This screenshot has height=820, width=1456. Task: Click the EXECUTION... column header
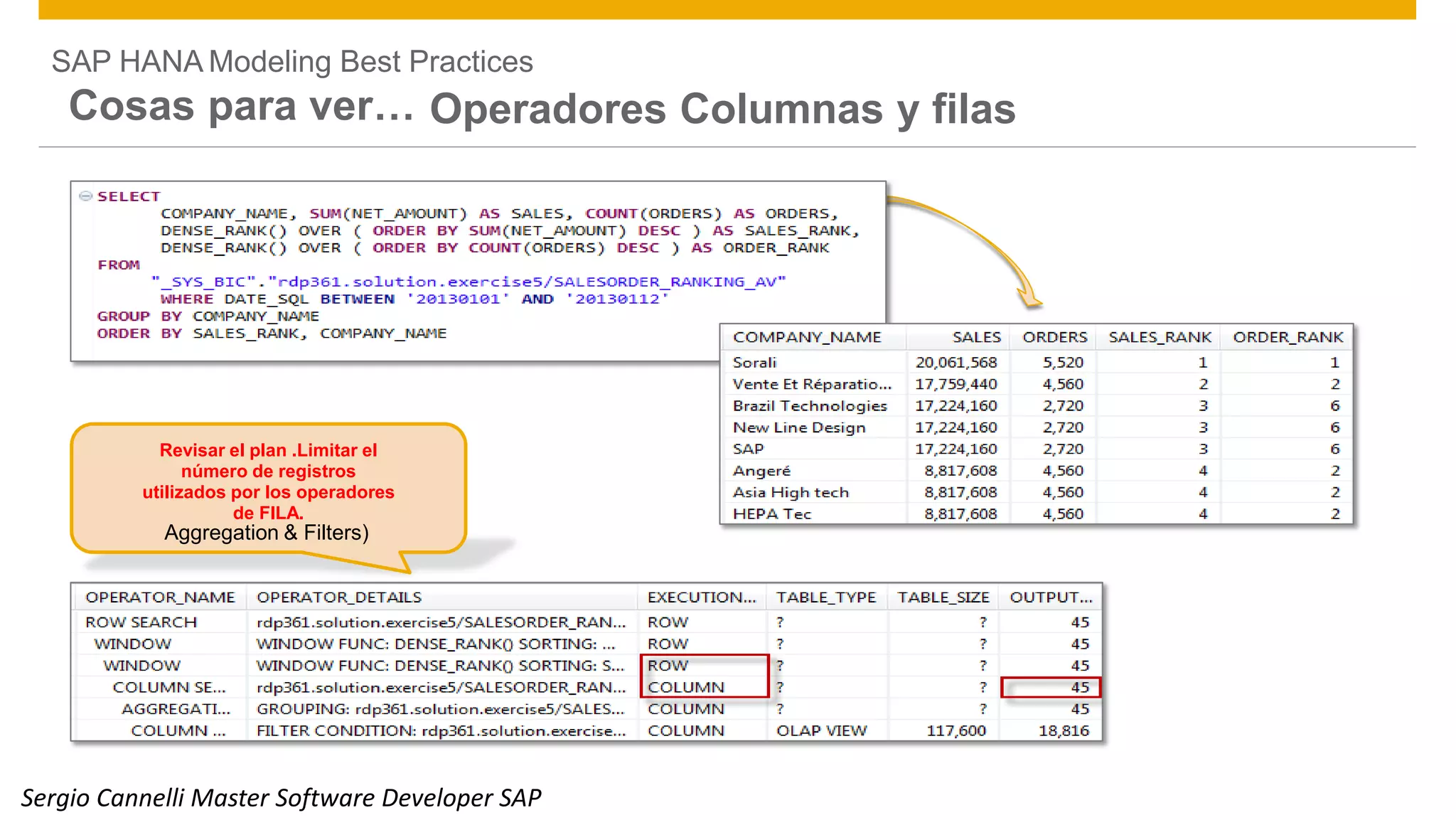click(x=702, y=597)
